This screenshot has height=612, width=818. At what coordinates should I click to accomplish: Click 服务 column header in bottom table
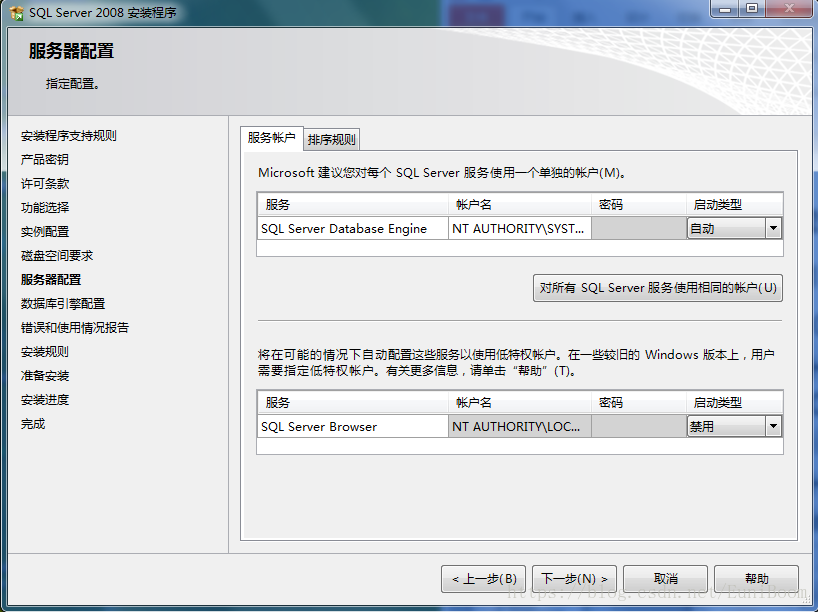point(353,402)
